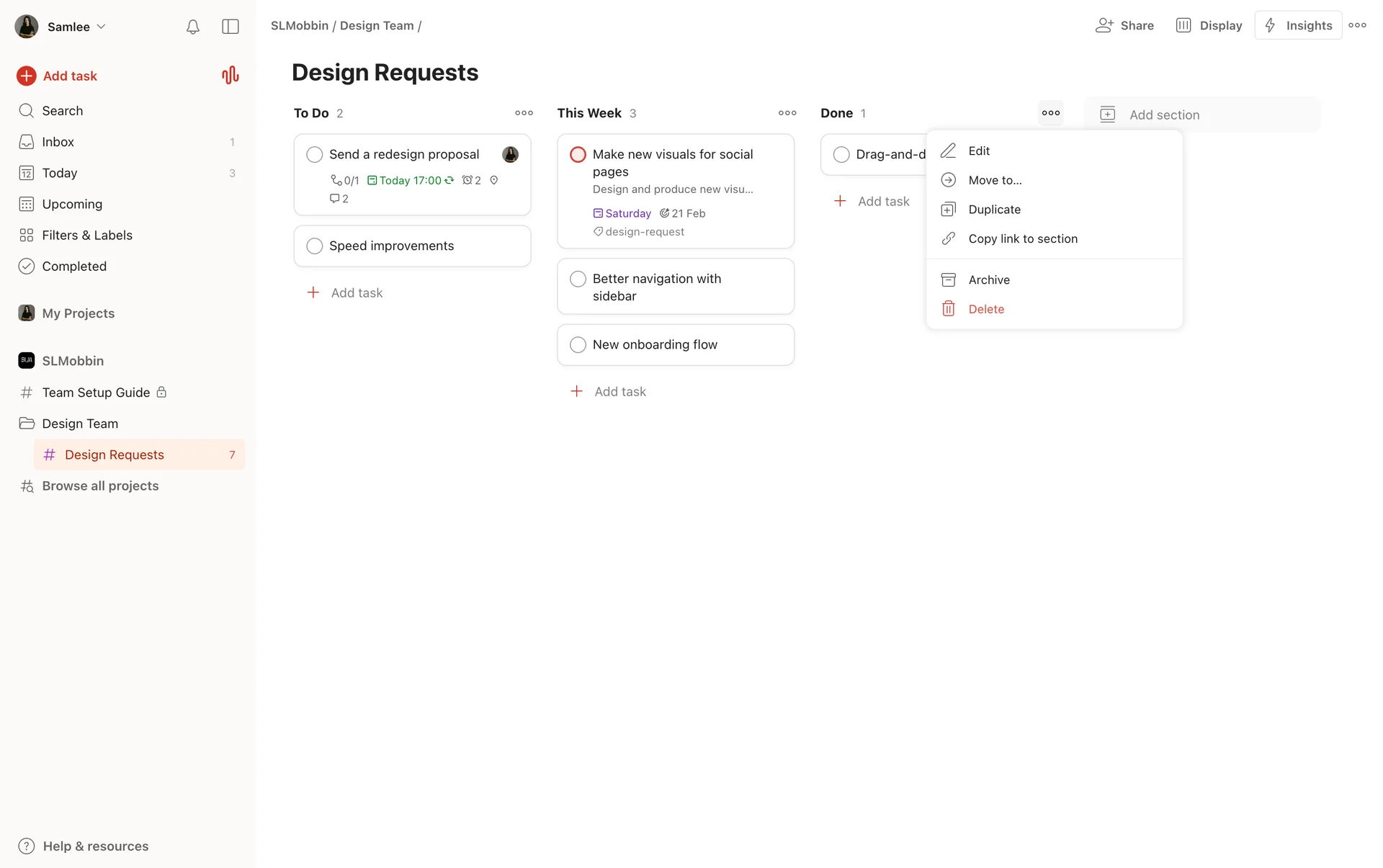The height and width of the screenshot is (868, 1383).
Task: Check off Speed improvements task
Action: [315, 246]
